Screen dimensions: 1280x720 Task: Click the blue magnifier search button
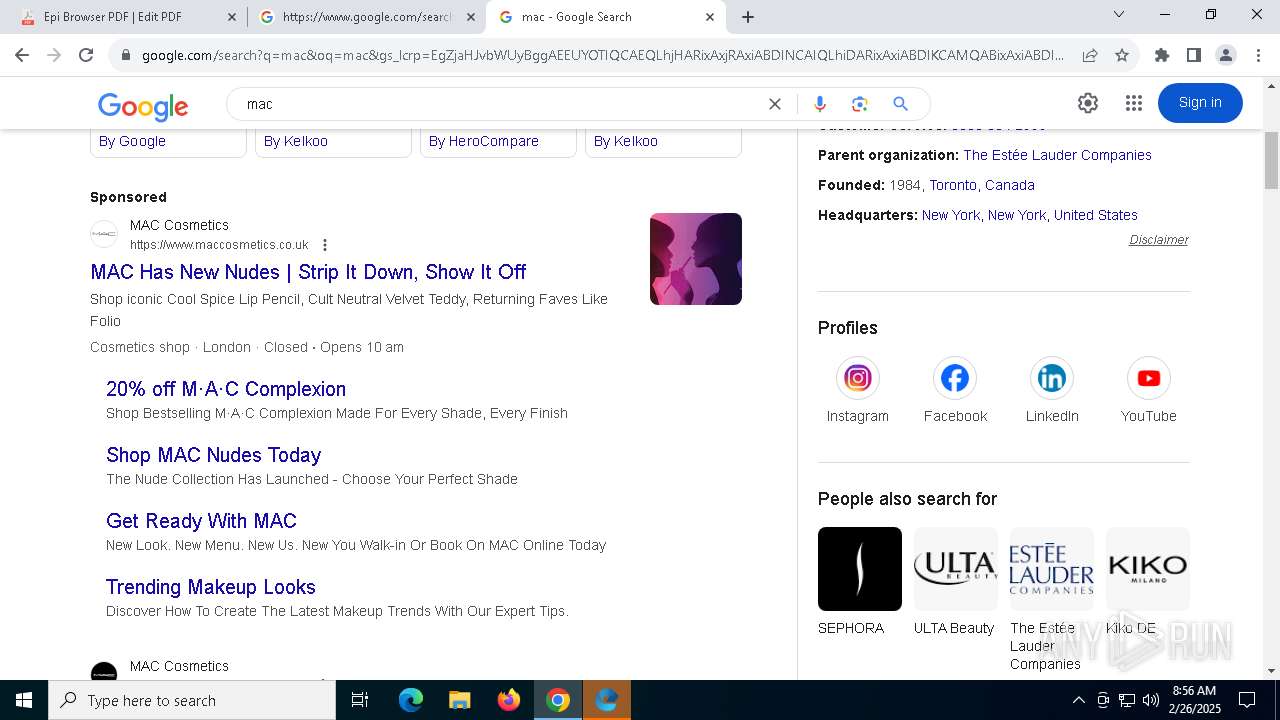[x=900, y=104]
